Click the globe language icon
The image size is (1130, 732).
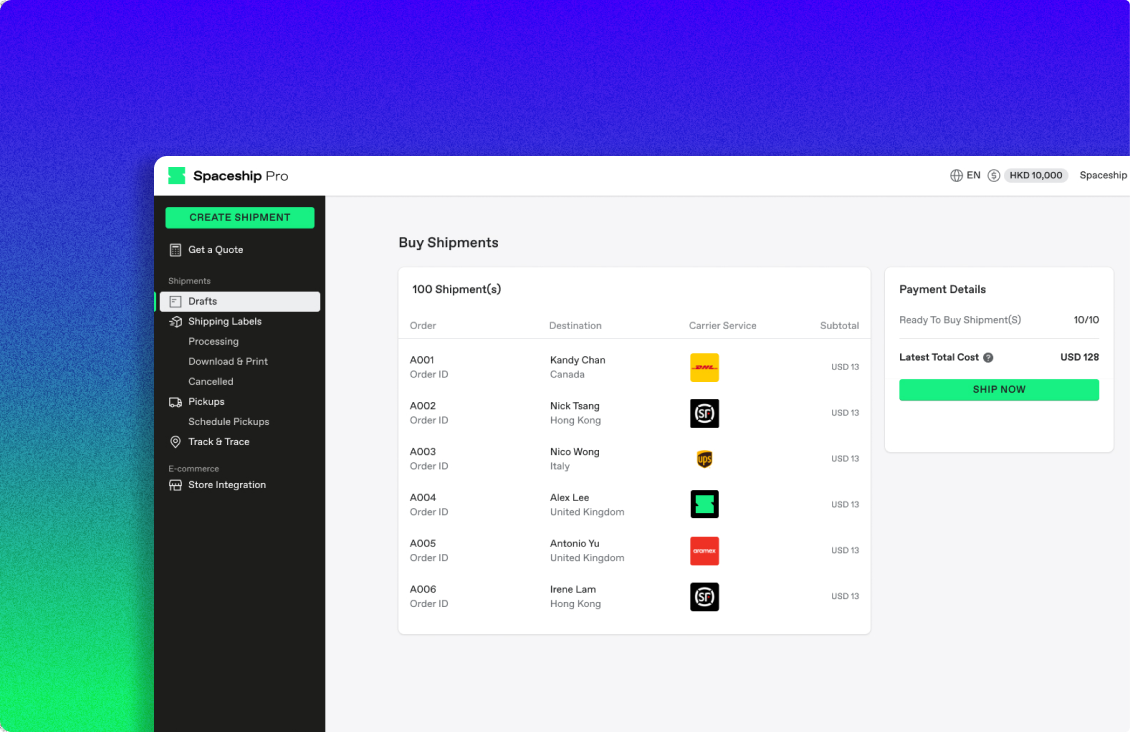956,176
